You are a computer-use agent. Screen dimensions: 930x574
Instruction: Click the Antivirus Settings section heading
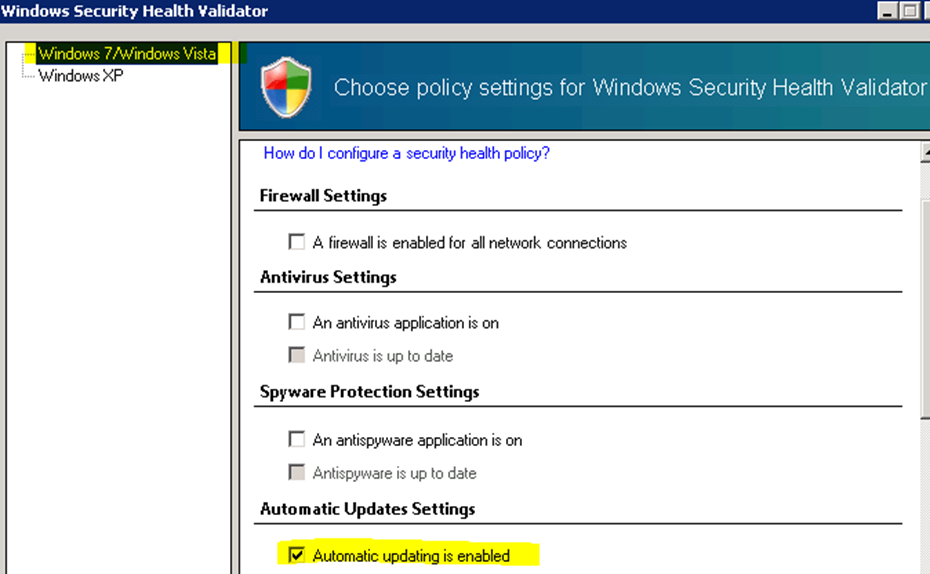(x=328, y=277)
